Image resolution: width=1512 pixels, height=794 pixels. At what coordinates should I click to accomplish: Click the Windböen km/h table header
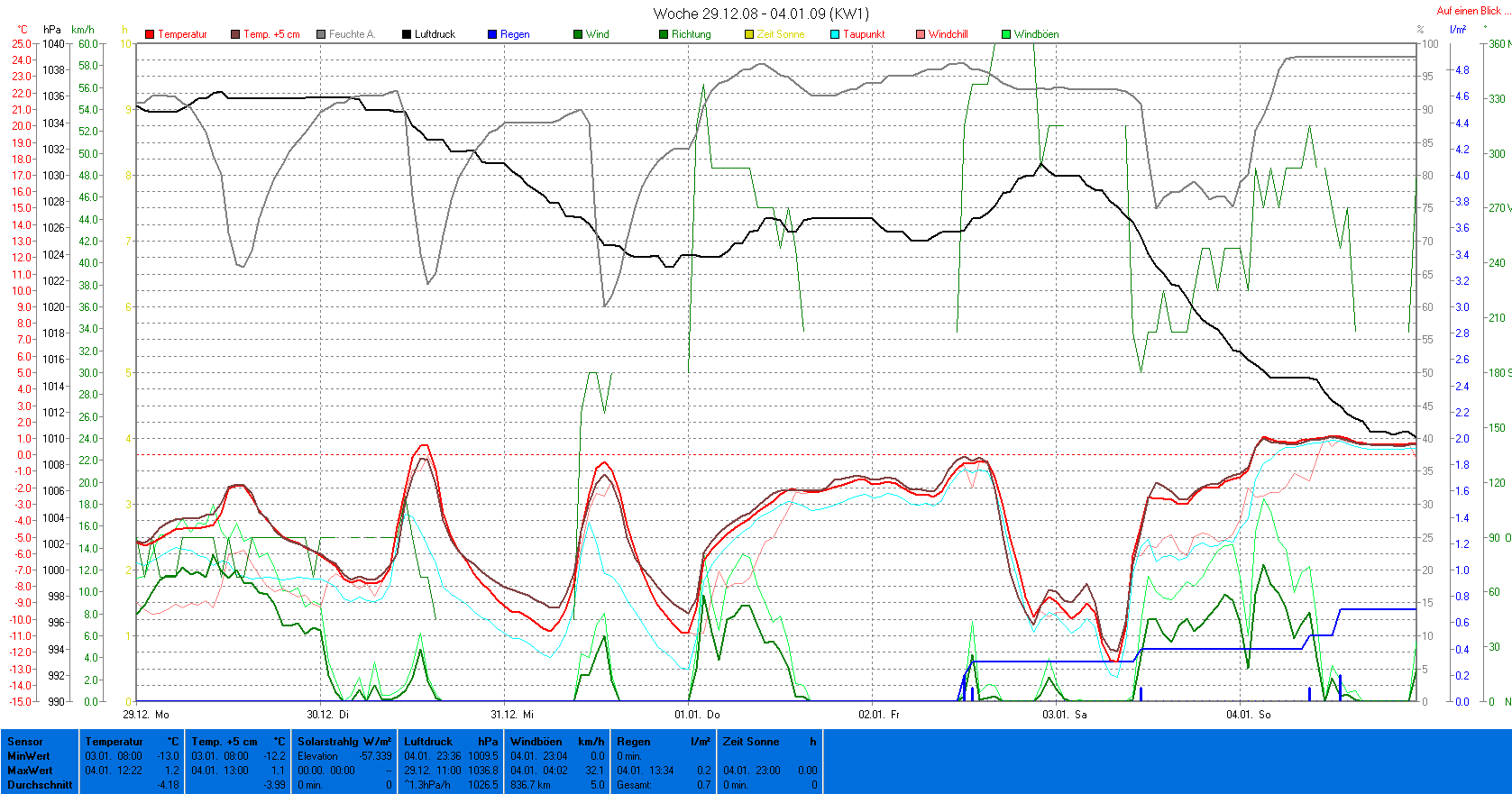(557, 742)
